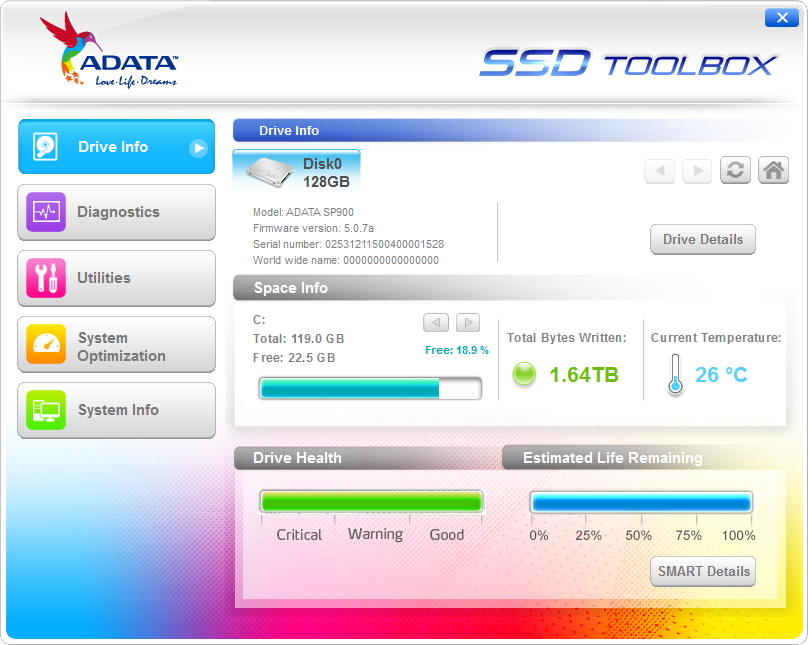808x645 pixels.
Task: Open Diagnostics using the heartbeat icon
Action: click(x=44, y=212)
